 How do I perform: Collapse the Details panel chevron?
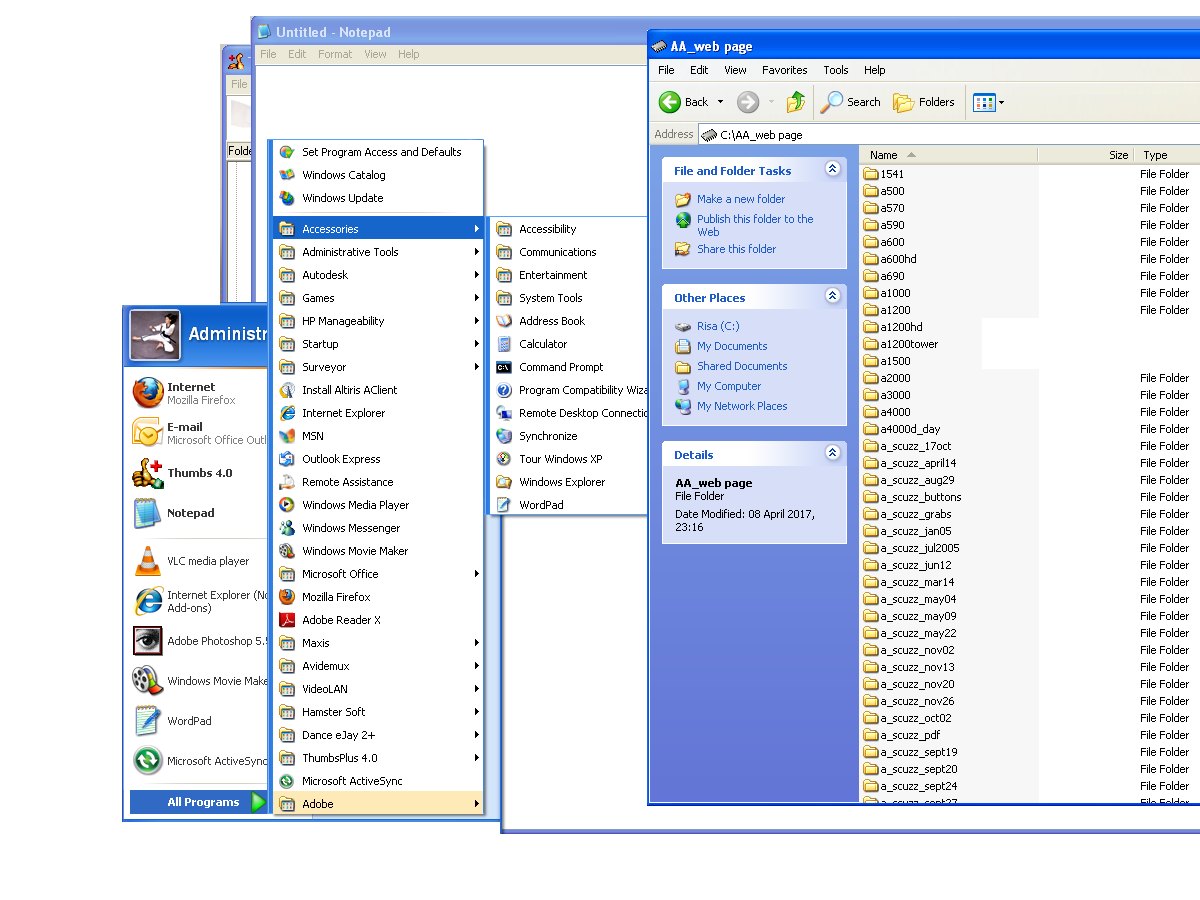click(x=832, y=454)
